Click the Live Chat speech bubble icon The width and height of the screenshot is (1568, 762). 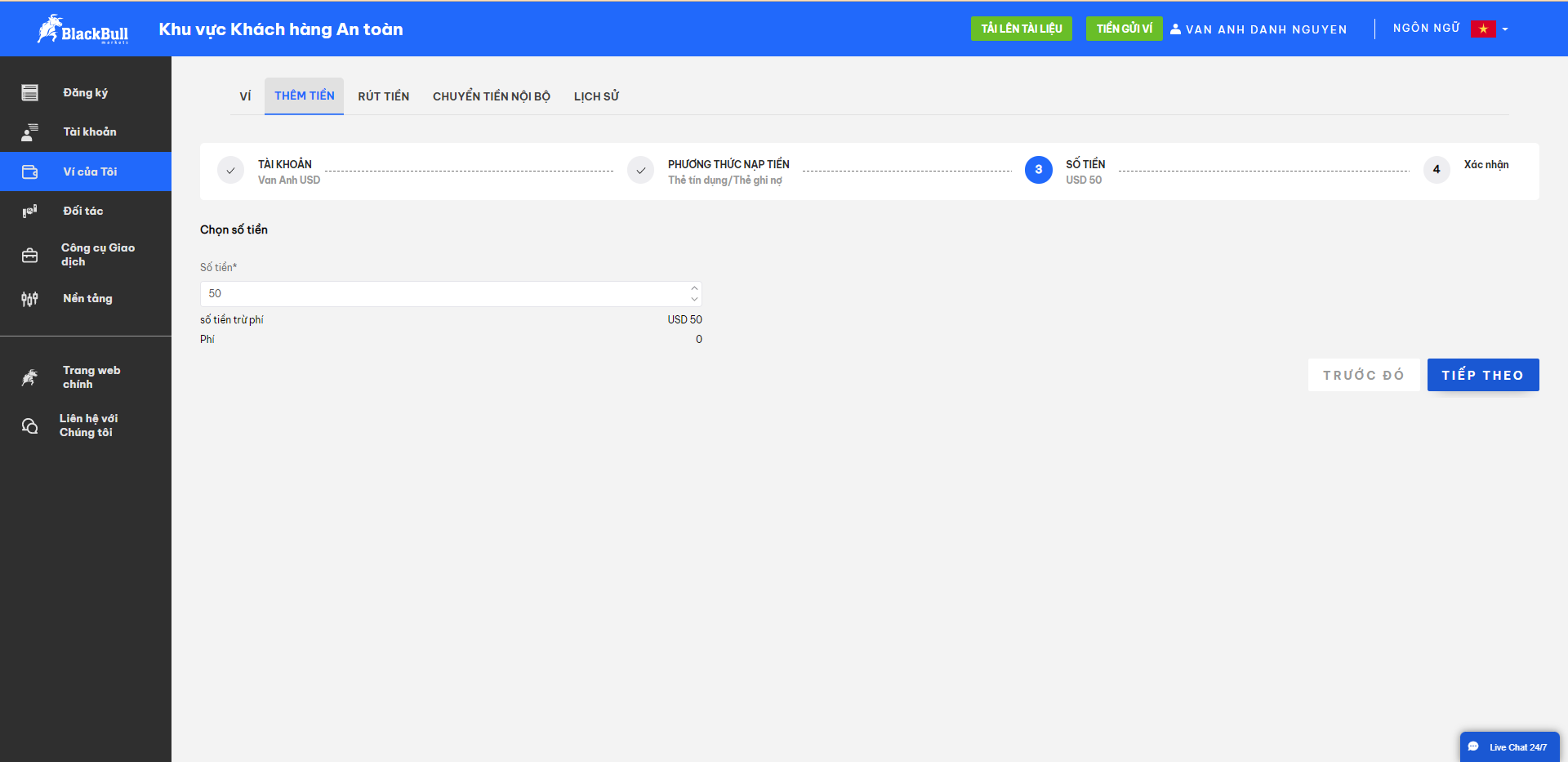tap(1473, 746)
